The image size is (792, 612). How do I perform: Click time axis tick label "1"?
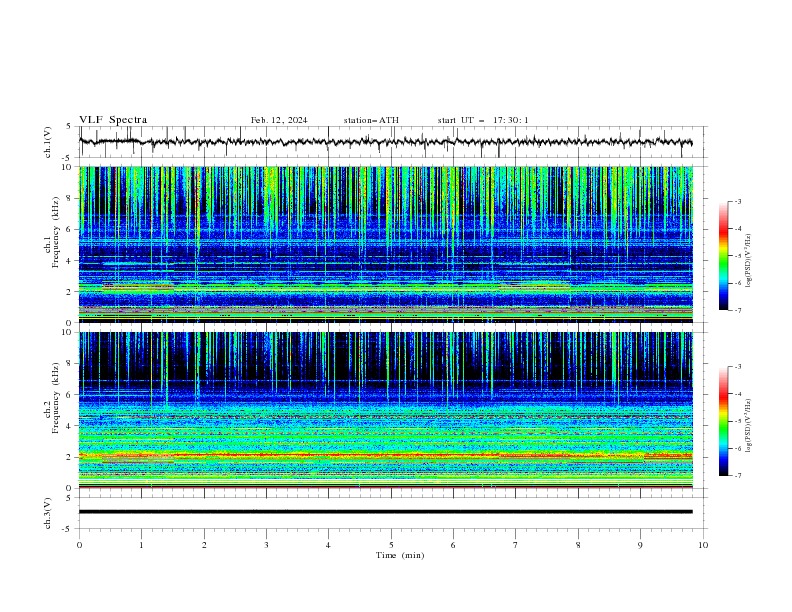coord(141,545)
